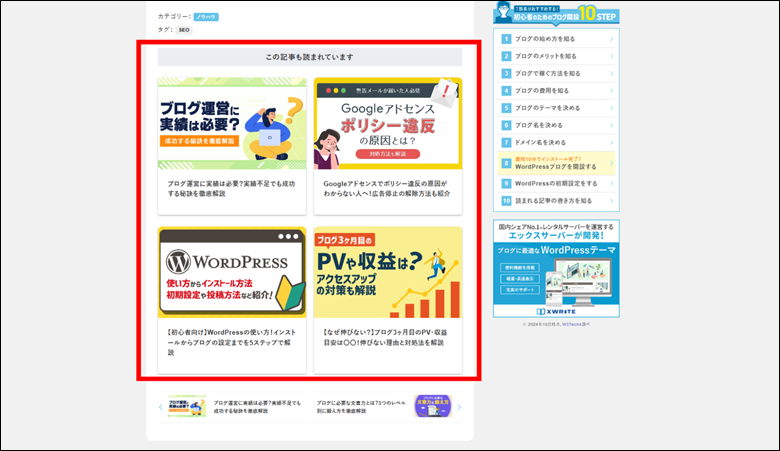Image resolution: width=780 pixels, height=451 pixels.
Task: Open ブログ運営に実績は必要? article thumbnail
Action: (232, 123)
